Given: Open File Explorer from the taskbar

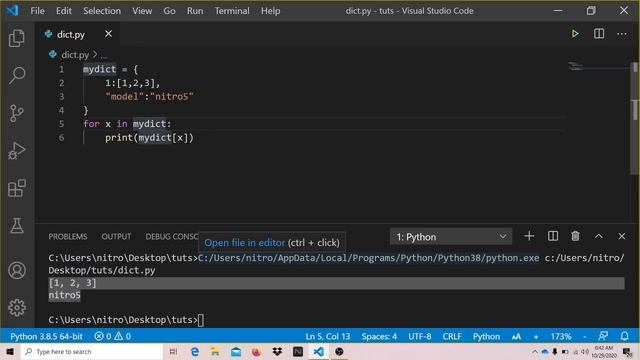Looking at the screenshot, I should point(215,351).
